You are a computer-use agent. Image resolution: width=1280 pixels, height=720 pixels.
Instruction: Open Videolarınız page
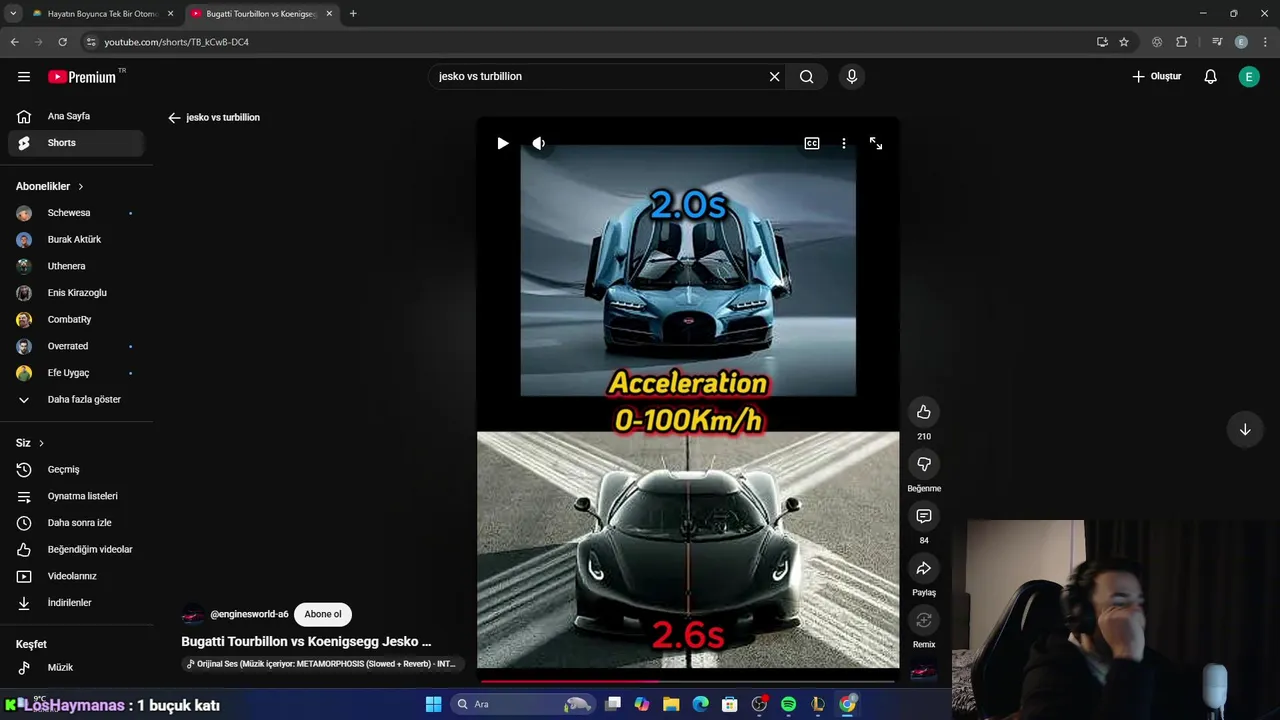click(x=77, y=576)
